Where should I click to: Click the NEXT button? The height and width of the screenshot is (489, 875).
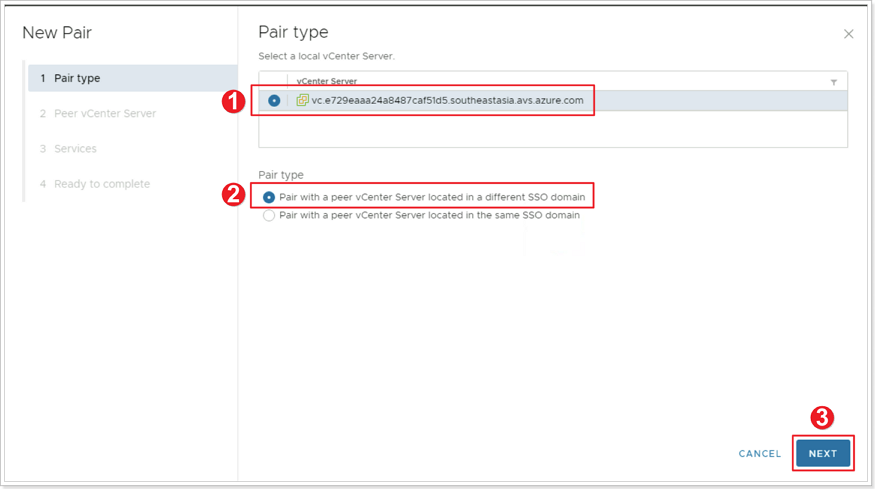pyautogui.click(x=823, y=453)
